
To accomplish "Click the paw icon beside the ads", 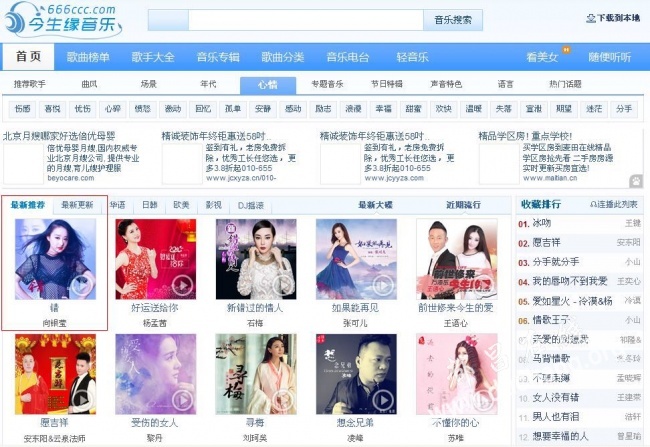I will pyautogui.click(x=636, y=181).
